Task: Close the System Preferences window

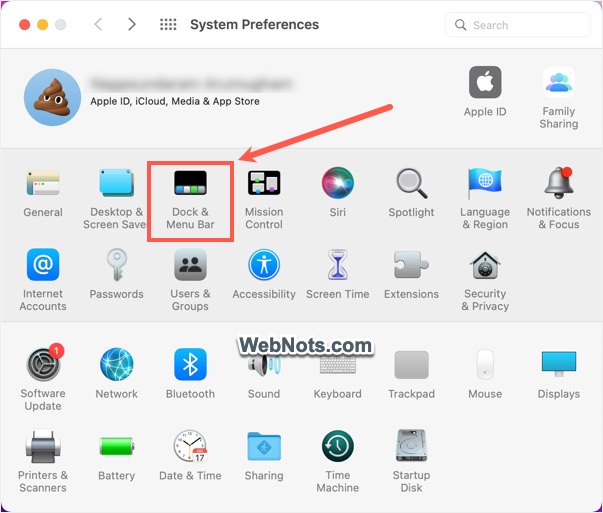Action: click(x=25, y=25)
